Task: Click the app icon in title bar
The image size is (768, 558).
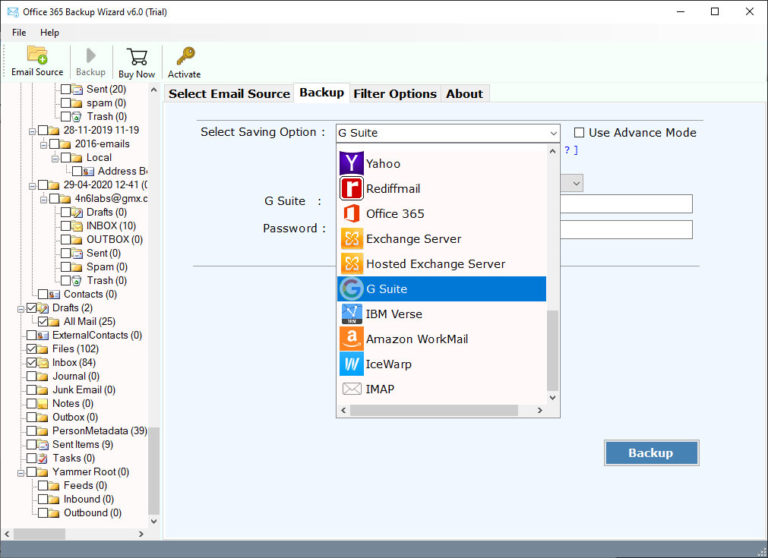Action: pos(13,12)
